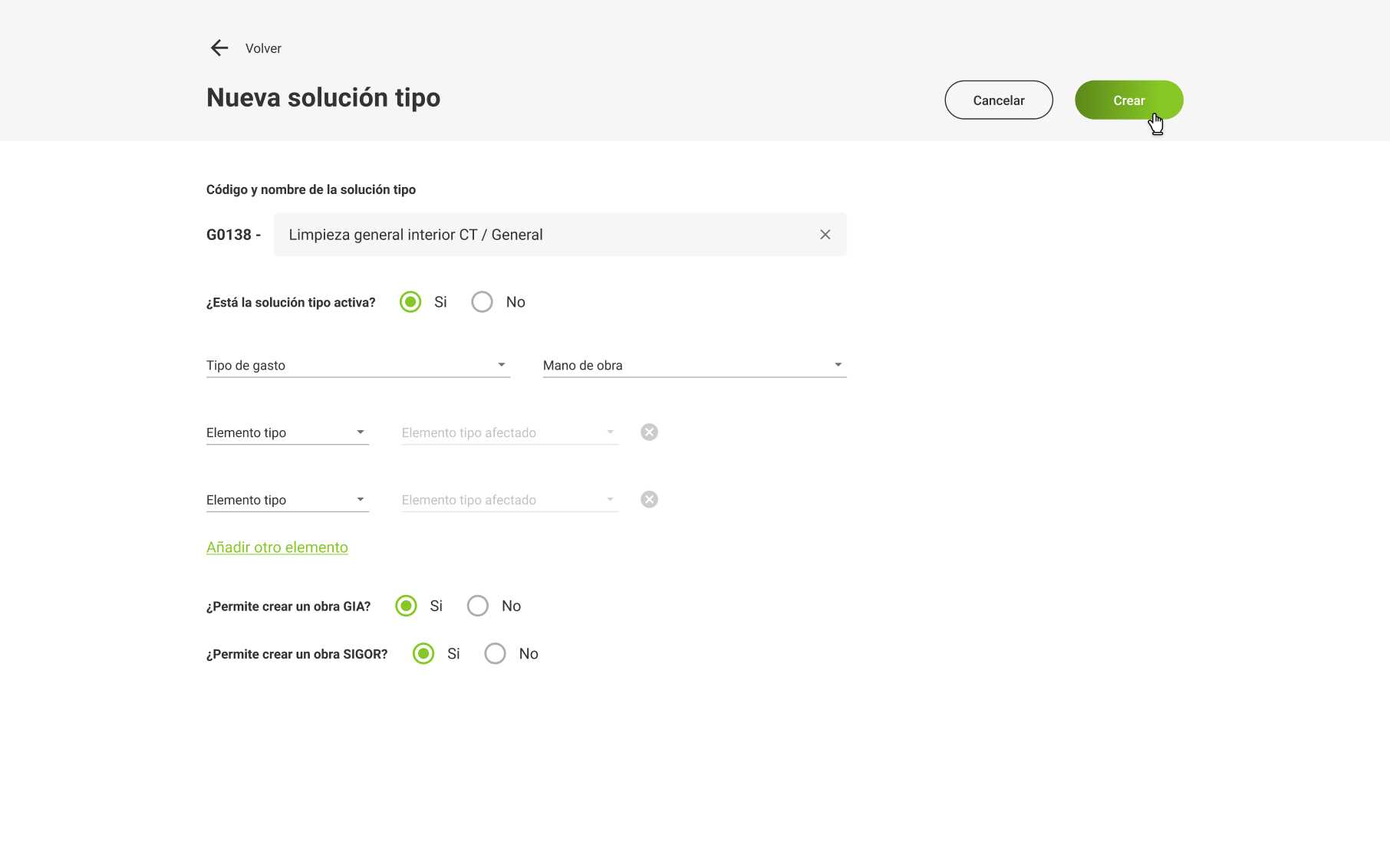1390x868 pixels.
Task: Open the Mano de obra dropdown
Action: point(694,366)
